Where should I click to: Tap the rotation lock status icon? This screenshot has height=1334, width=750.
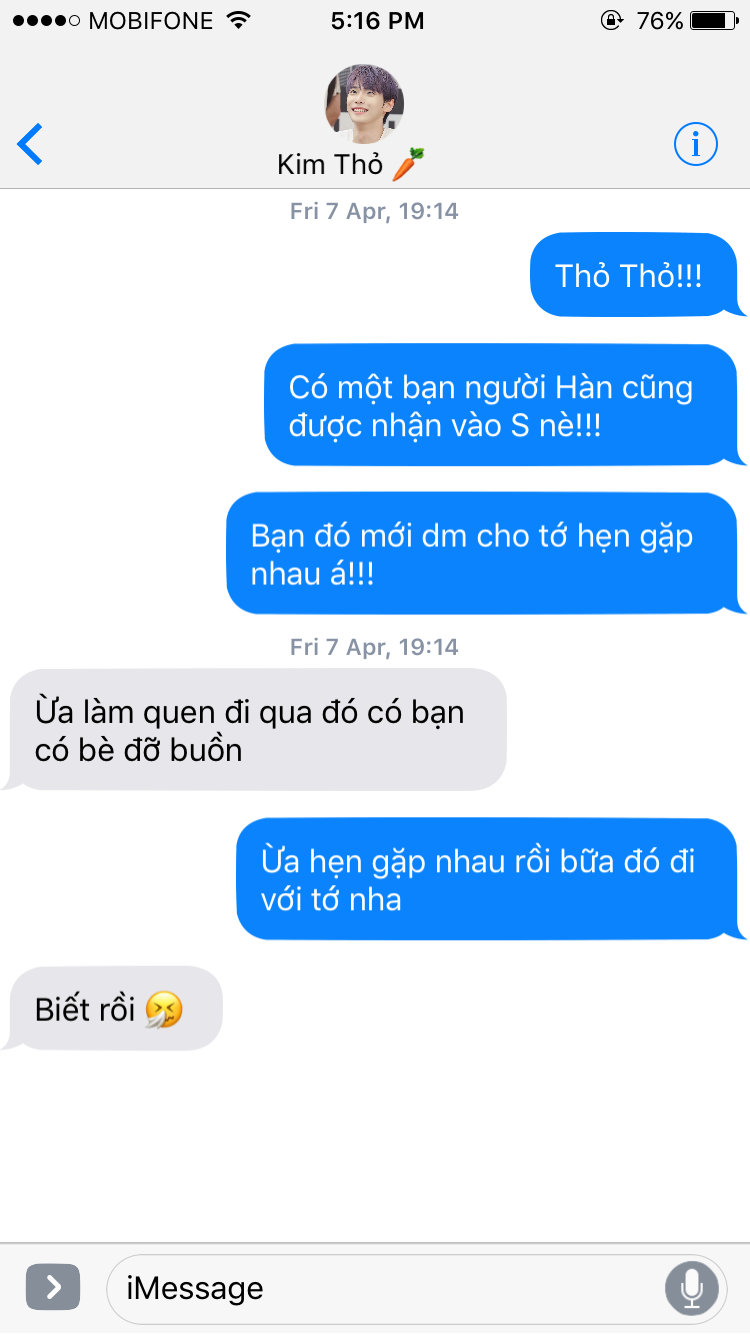[610, 20]
